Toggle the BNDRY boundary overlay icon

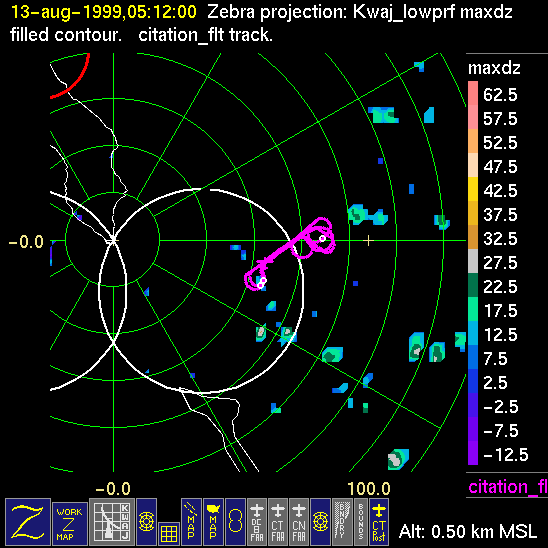click(x=342, y=522)
